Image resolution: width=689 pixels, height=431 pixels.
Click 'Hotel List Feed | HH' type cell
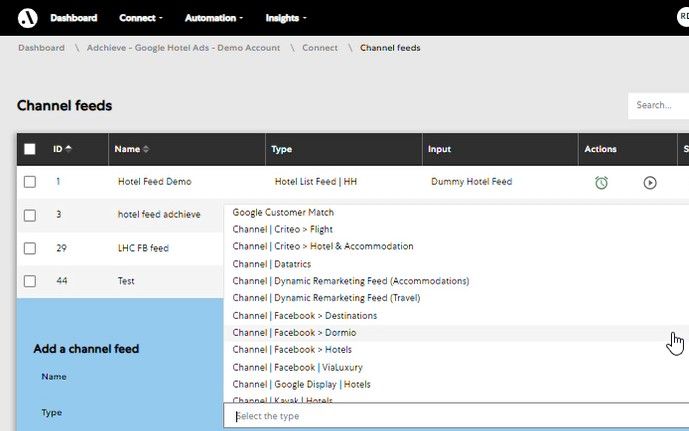316,181
